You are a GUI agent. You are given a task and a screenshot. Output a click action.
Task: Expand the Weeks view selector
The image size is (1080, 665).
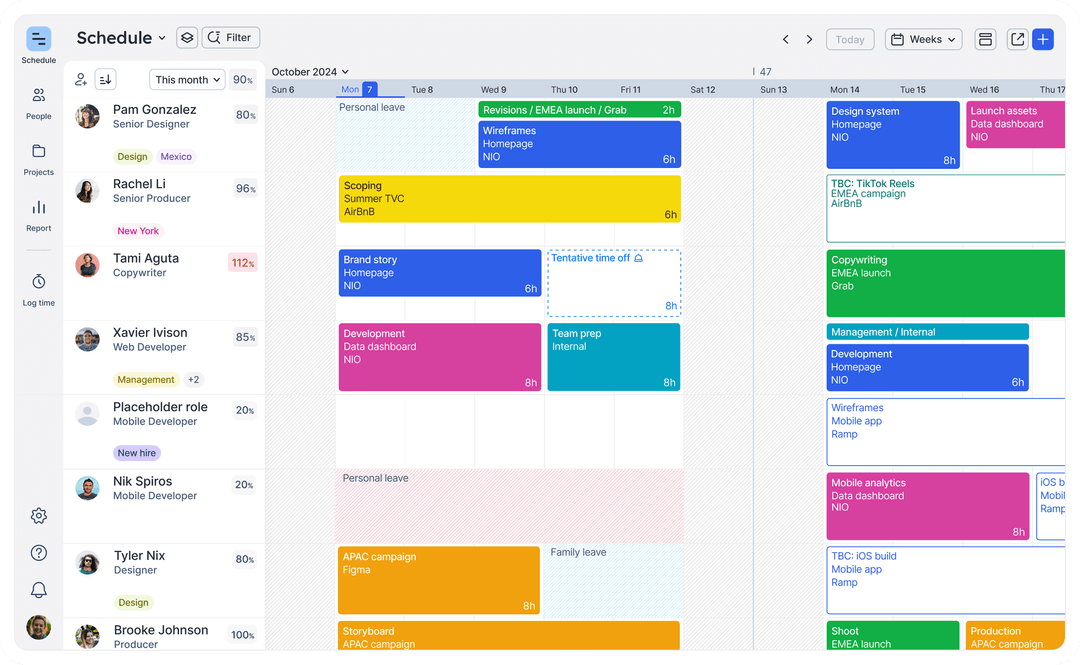[922, 39]
